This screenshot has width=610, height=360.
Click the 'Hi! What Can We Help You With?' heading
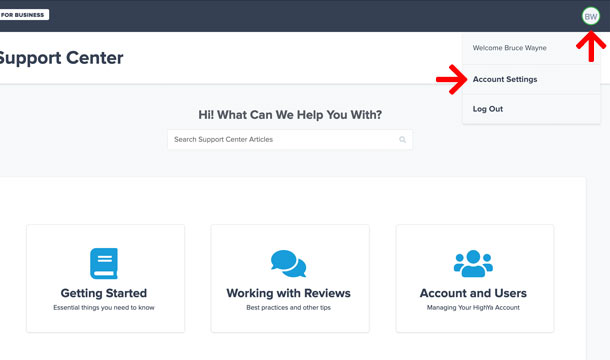(290, 115)
